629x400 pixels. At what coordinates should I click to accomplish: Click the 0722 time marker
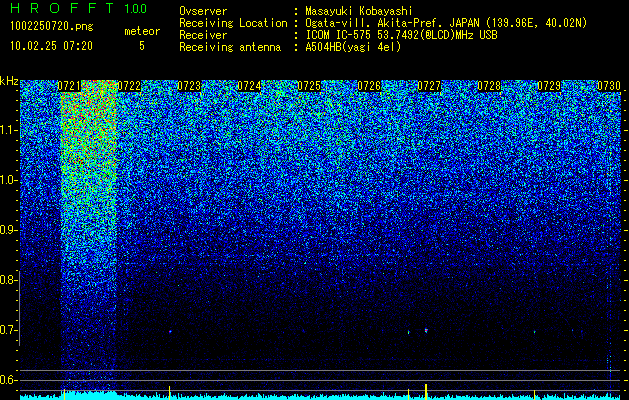[129, 86]
